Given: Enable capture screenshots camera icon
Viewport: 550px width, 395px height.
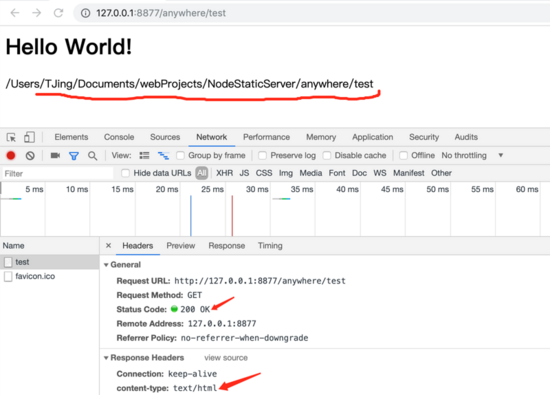Looking at the screenshot, I should 55,155.
